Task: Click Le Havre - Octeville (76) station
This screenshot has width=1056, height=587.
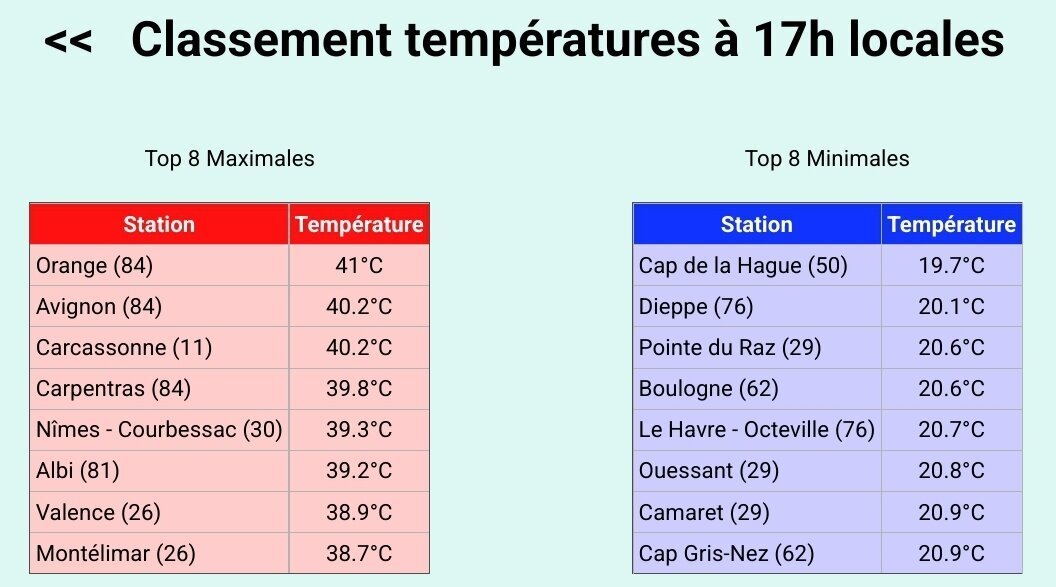Action: tap(757, 430)
